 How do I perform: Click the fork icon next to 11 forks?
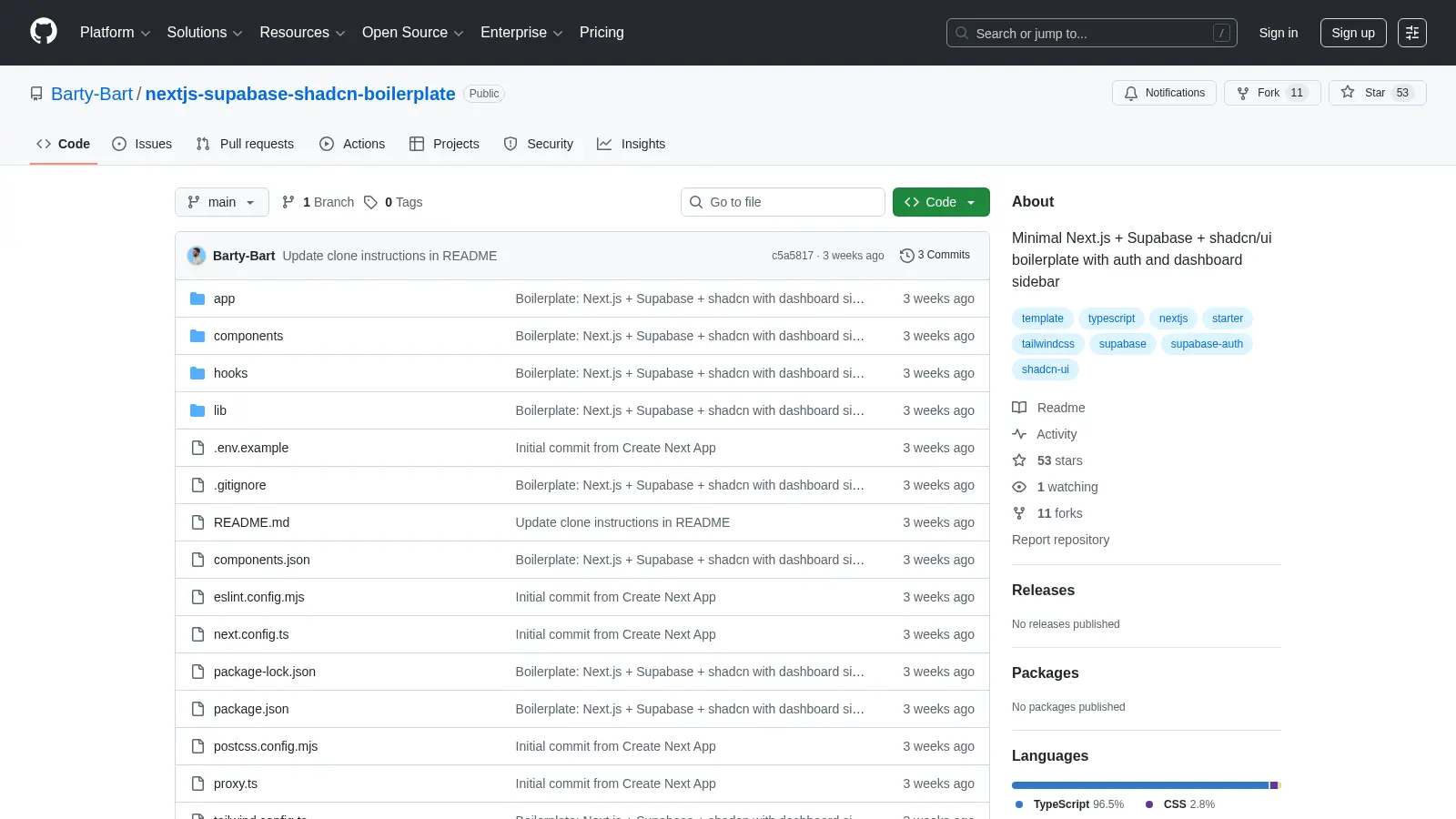[1019, 513]
